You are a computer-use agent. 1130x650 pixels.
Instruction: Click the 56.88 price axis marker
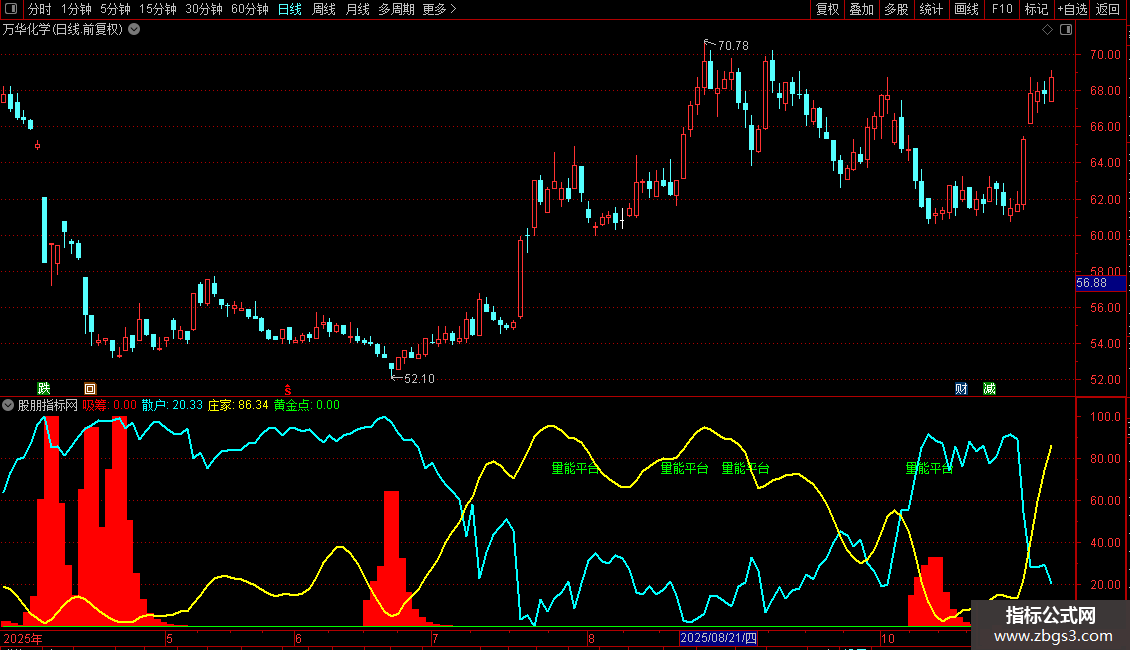pyautogui.click(x=1100, y=283)
